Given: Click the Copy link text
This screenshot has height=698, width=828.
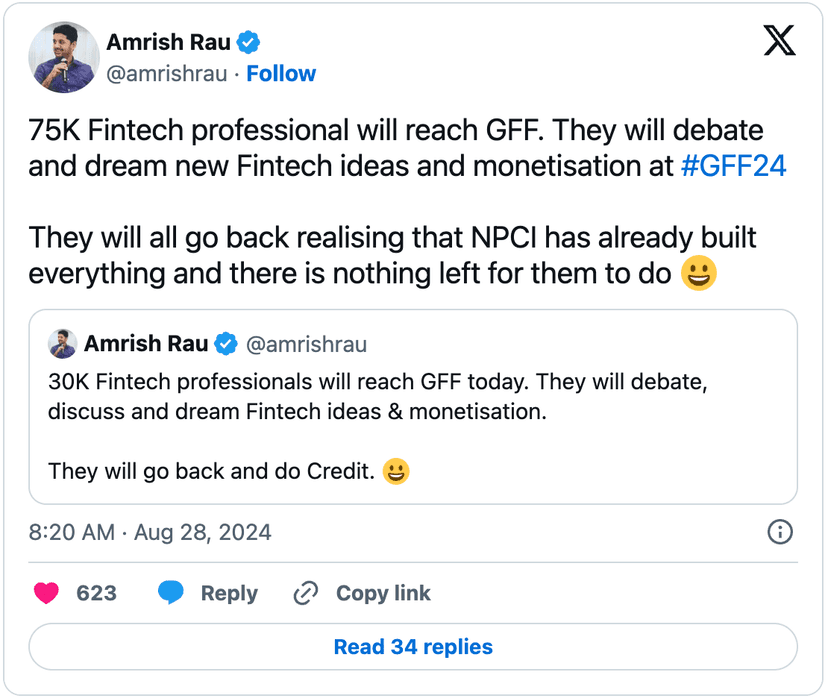Looking at the screenshot, I should tap(383, 593).
